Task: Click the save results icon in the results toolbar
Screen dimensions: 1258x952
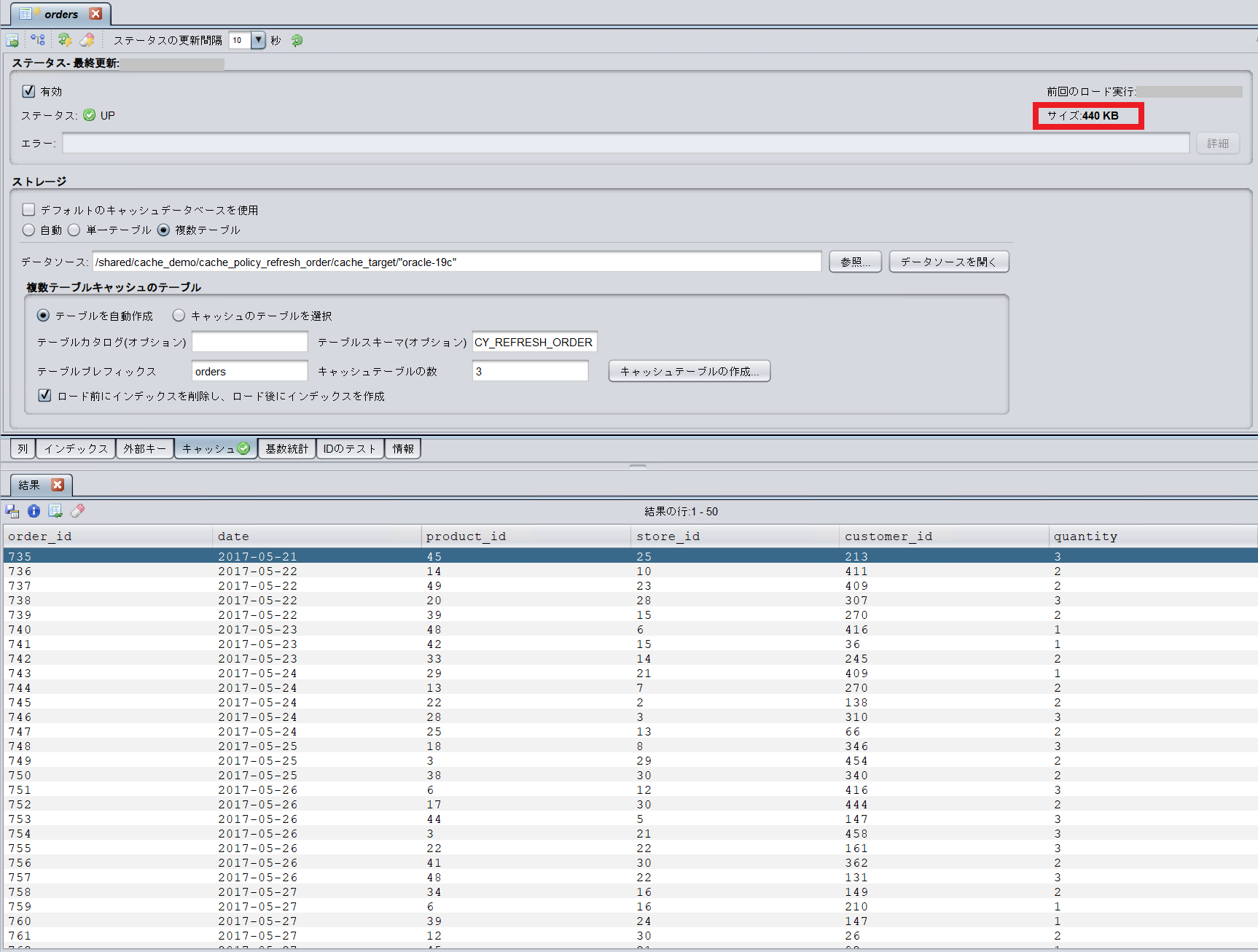Action: click(x=12, y=511)
